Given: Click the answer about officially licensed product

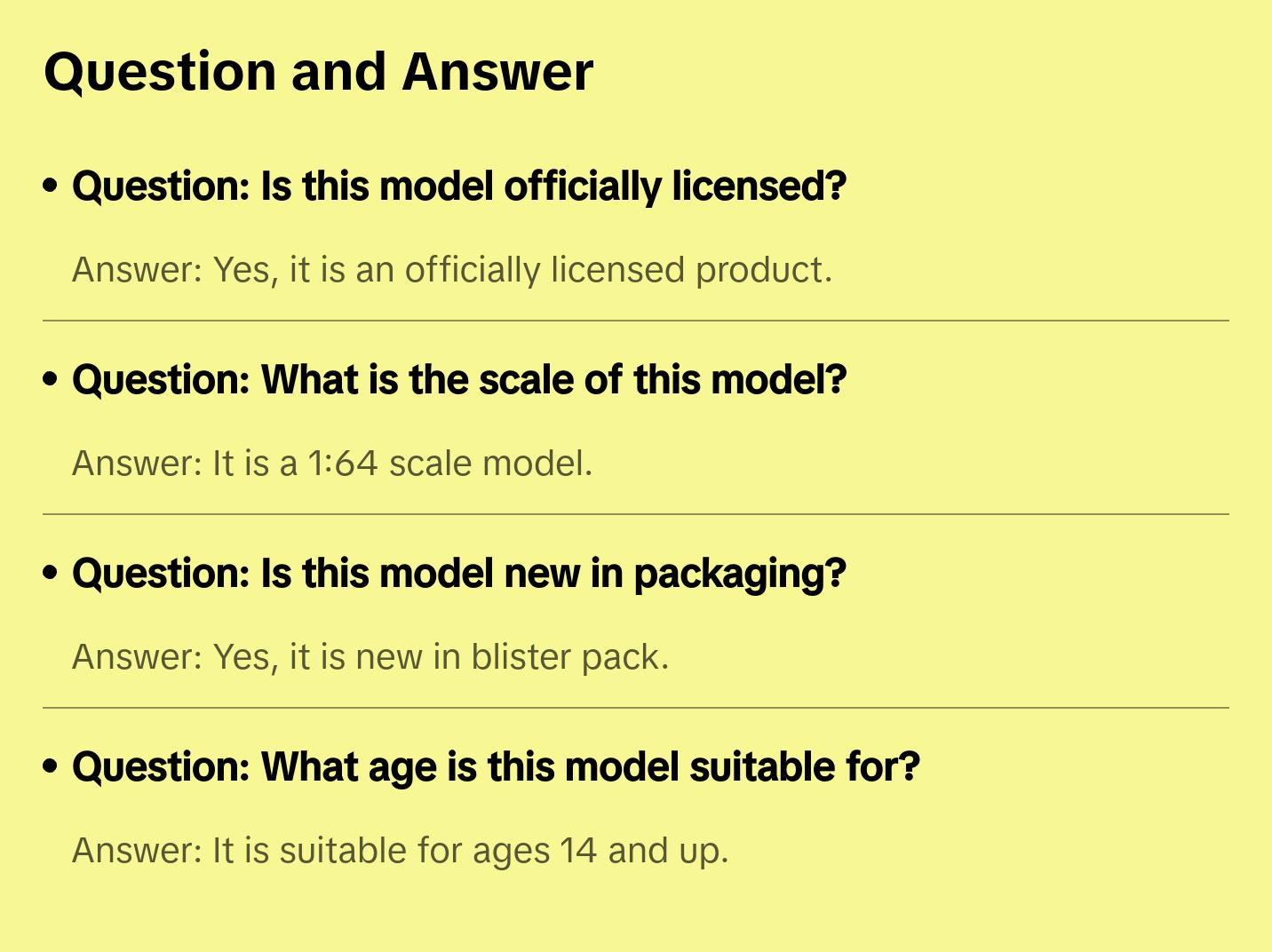Looking at the screenshot, I should pyautogui.click(x=452, y=270).
